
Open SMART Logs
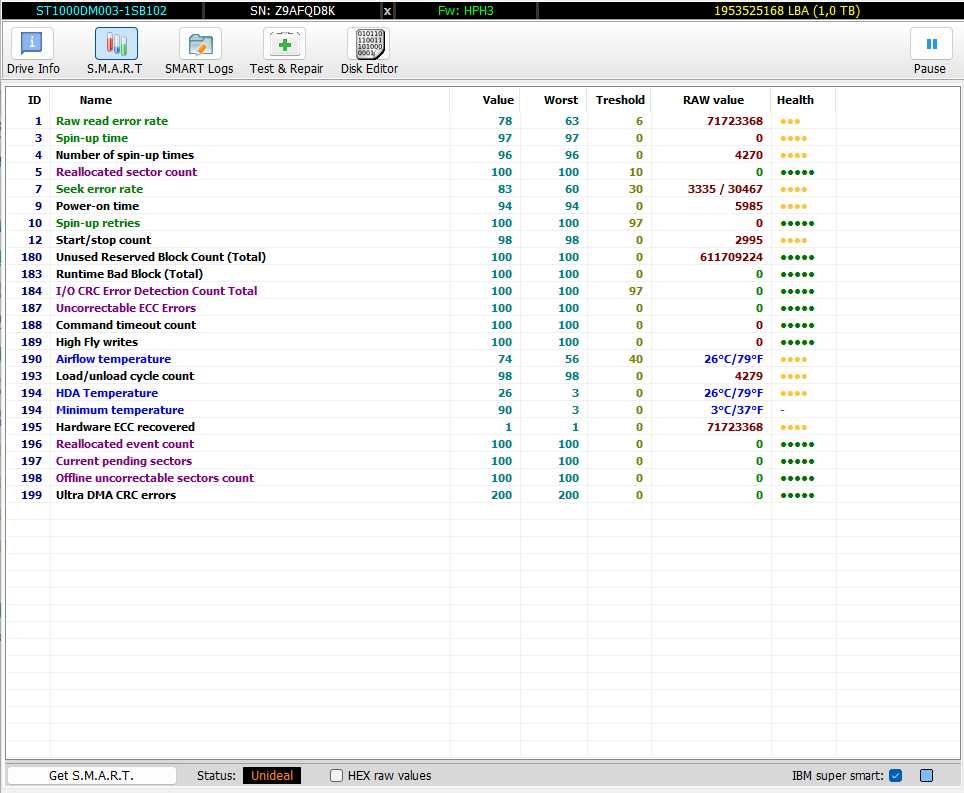[199, 52]
